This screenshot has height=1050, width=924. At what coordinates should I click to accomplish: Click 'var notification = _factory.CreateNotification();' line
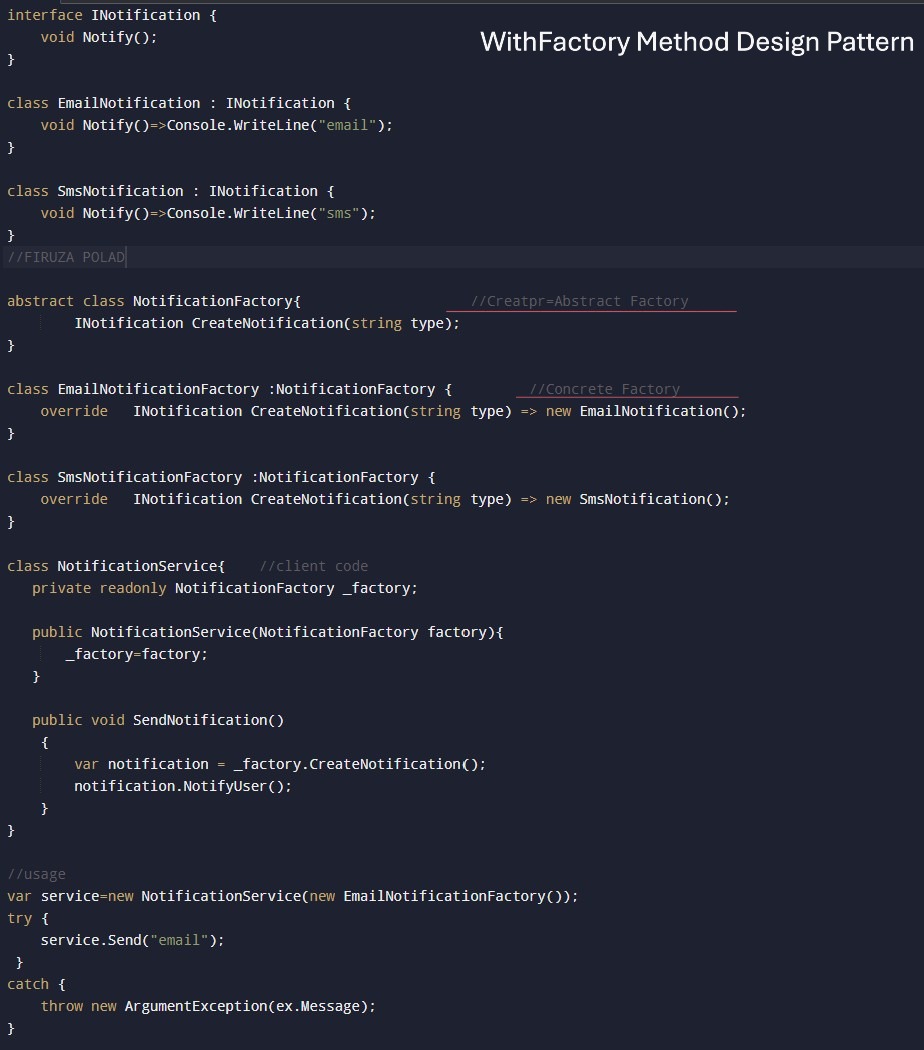click(x=280, y=764)
